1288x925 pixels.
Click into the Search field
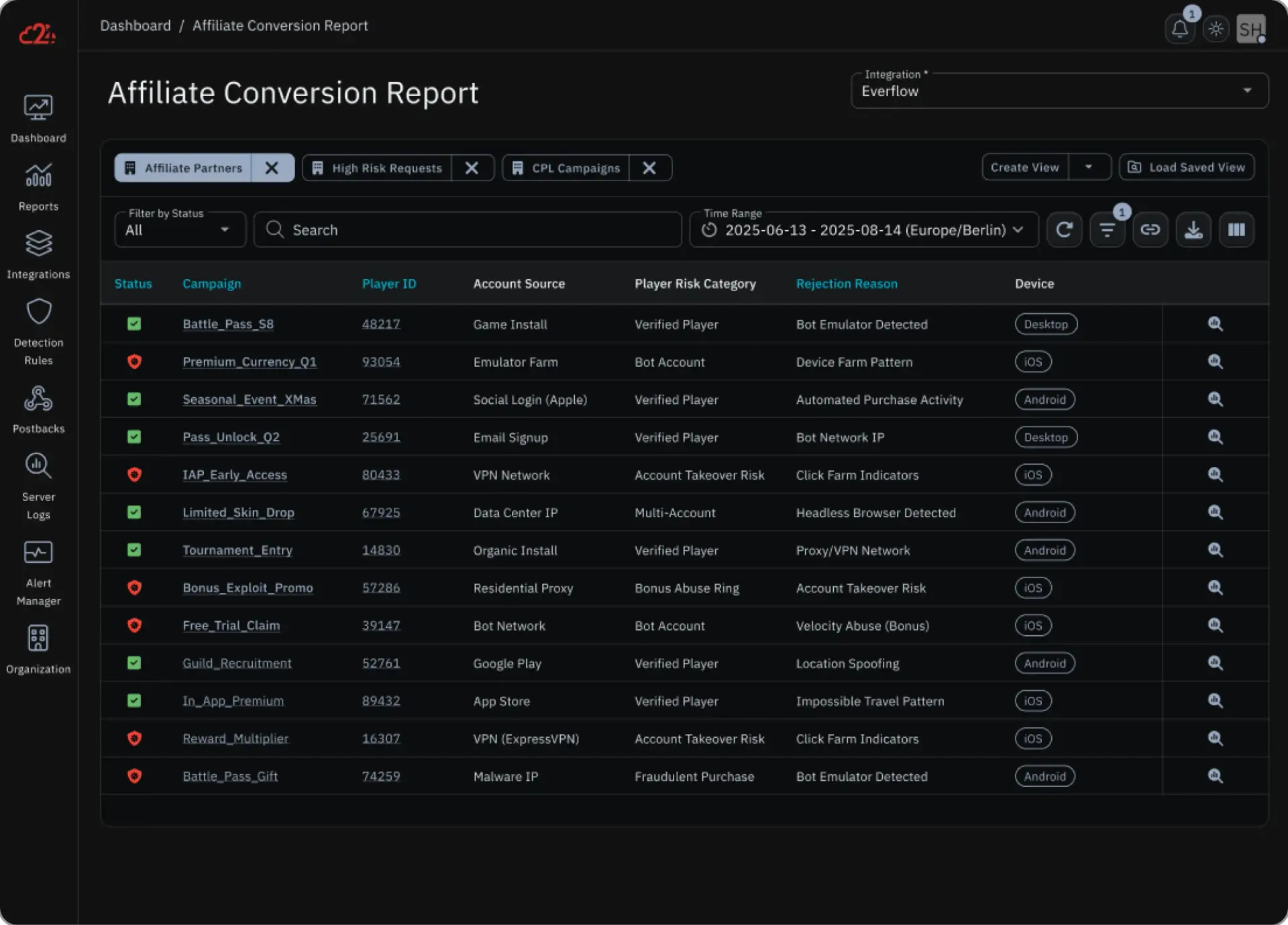(x=470, y=230)
